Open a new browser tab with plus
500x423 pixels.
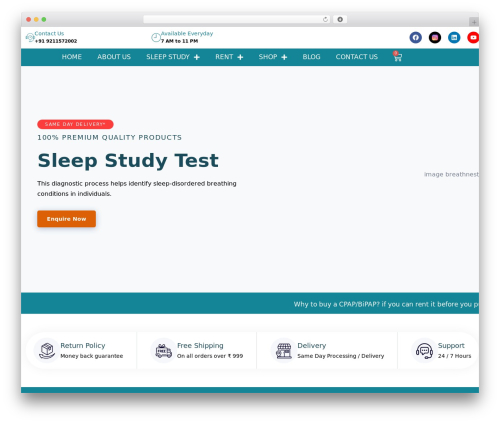point(474,22)
